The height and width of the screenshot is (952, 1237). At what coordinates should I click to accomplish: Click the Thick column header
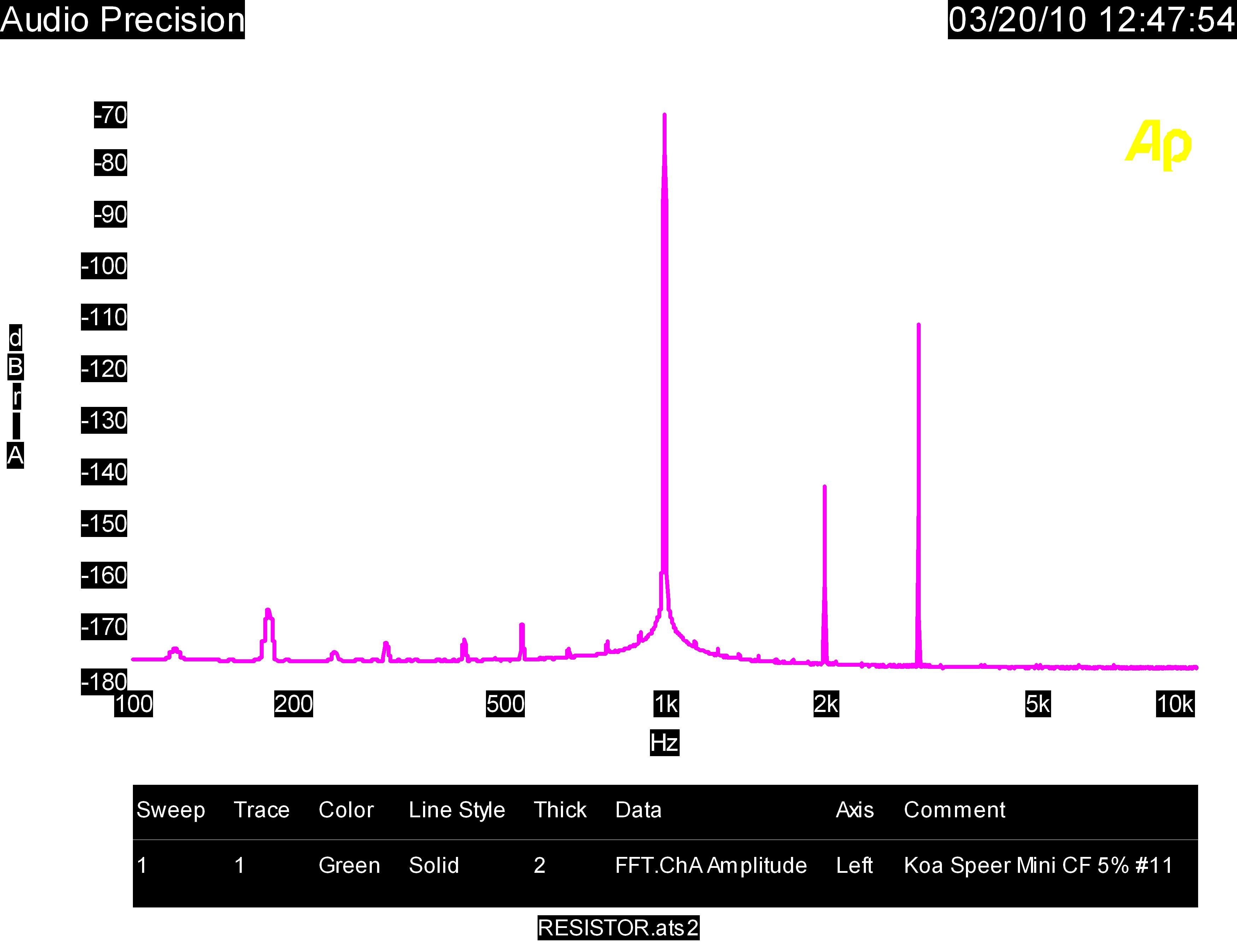tap(559, 810)
